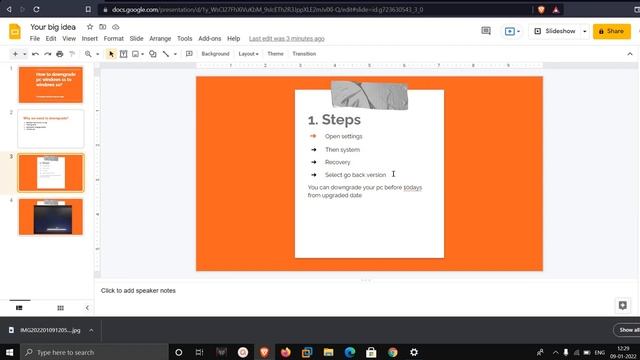Select the Paint format tool

tap(72, 54)
